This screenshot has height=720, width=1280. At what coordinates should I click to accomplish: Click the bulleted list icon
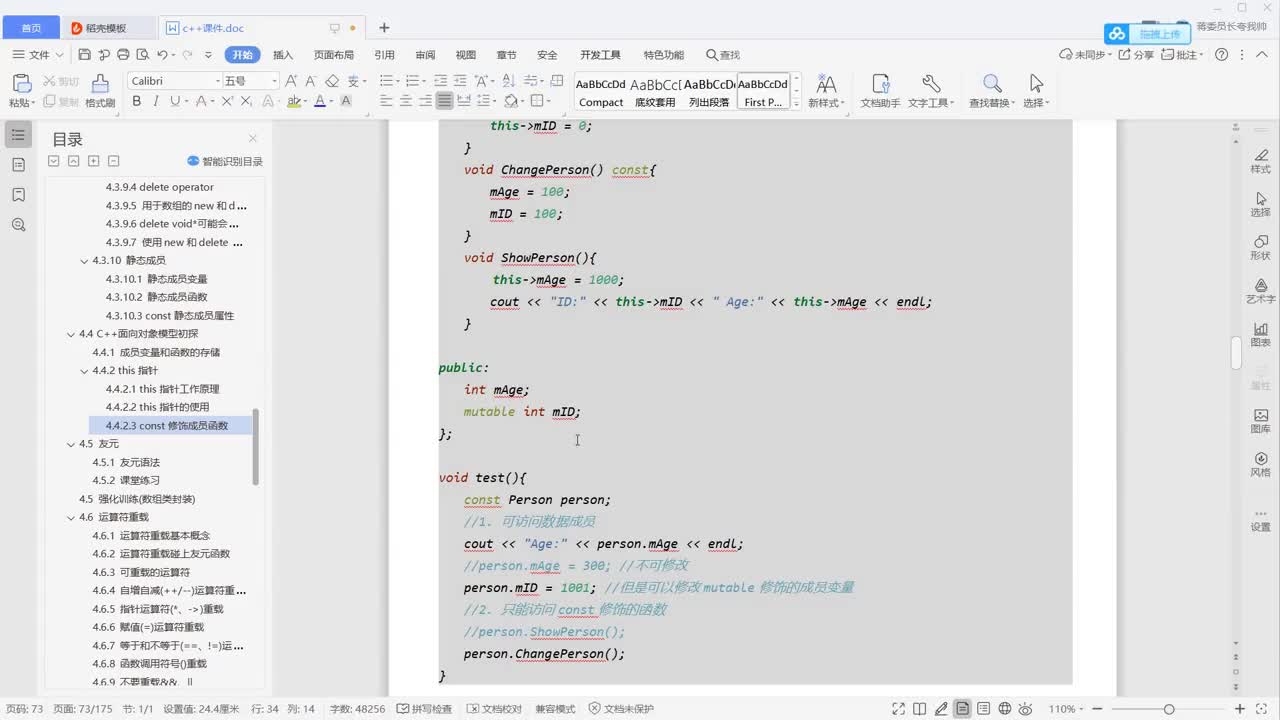pos(386,81)
